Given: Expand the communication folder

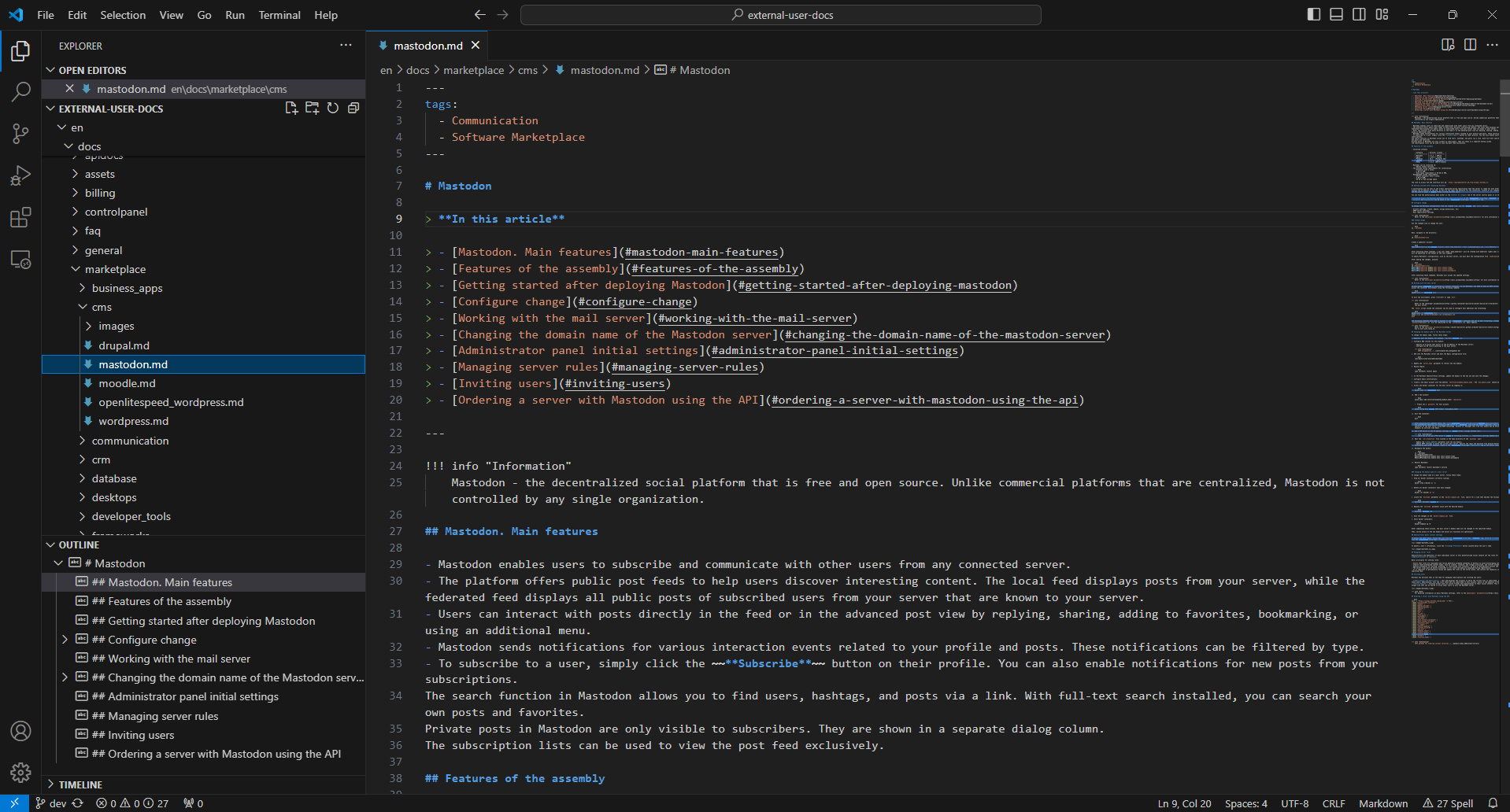Looking at the screenshot, I should 130,441.
